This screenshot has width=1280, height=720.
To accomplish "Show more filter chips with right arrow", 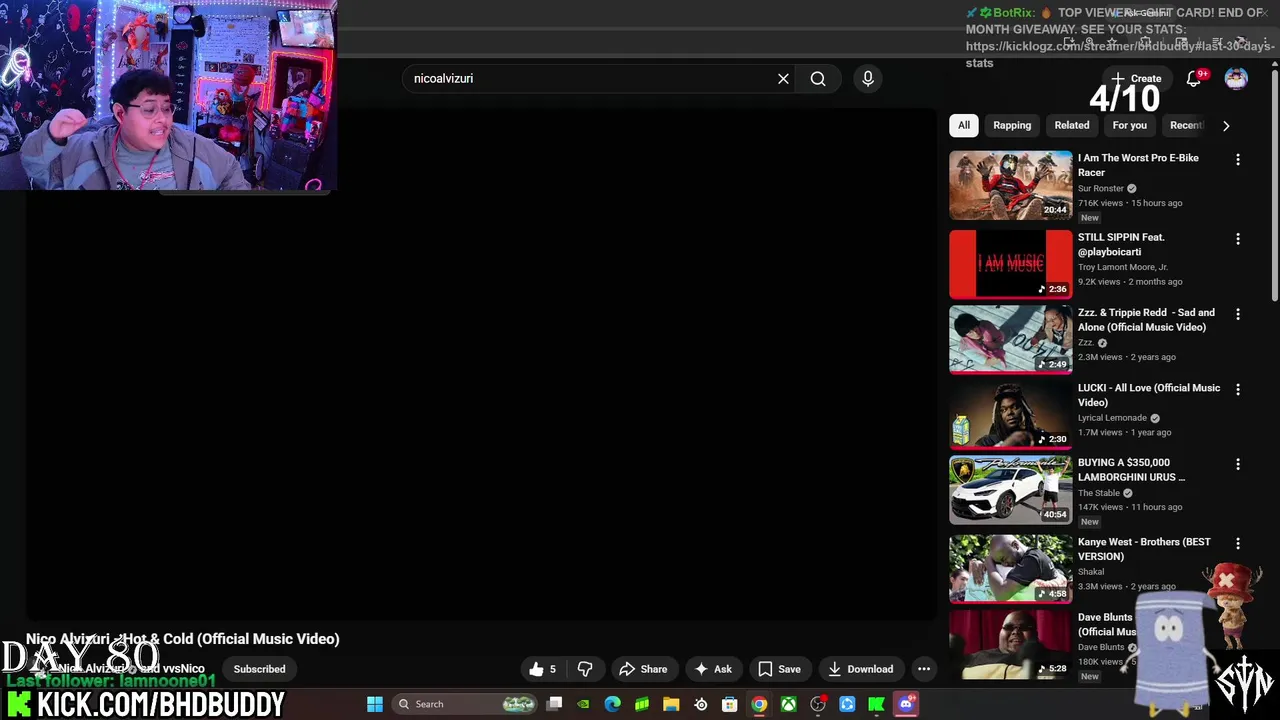I will pyautogui.click(x=1226, y=125).
